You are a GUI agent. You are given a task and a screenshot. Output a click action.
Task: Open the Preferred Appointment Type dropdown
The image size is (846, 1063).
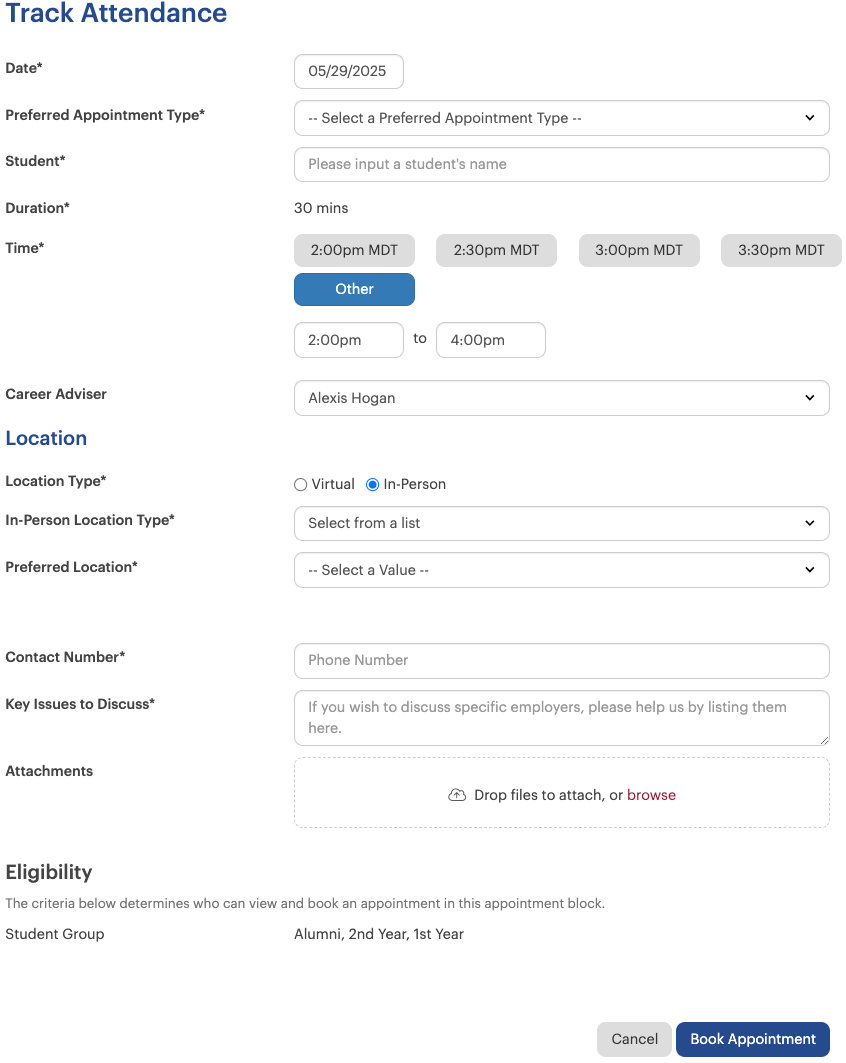click(561, 118)
